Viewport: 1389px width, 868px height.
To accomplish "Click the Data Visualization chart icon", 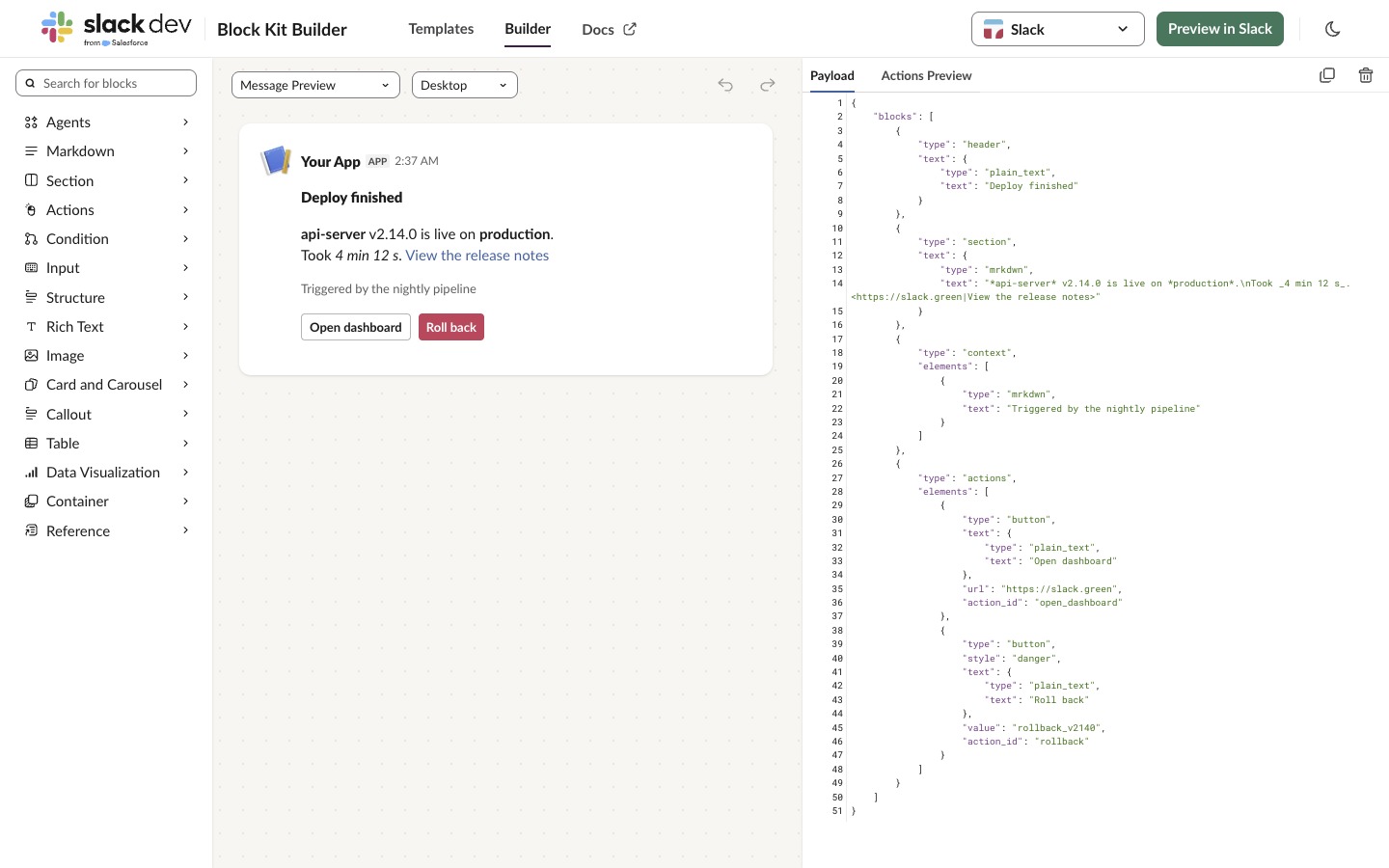I will (x=31, y=473).
